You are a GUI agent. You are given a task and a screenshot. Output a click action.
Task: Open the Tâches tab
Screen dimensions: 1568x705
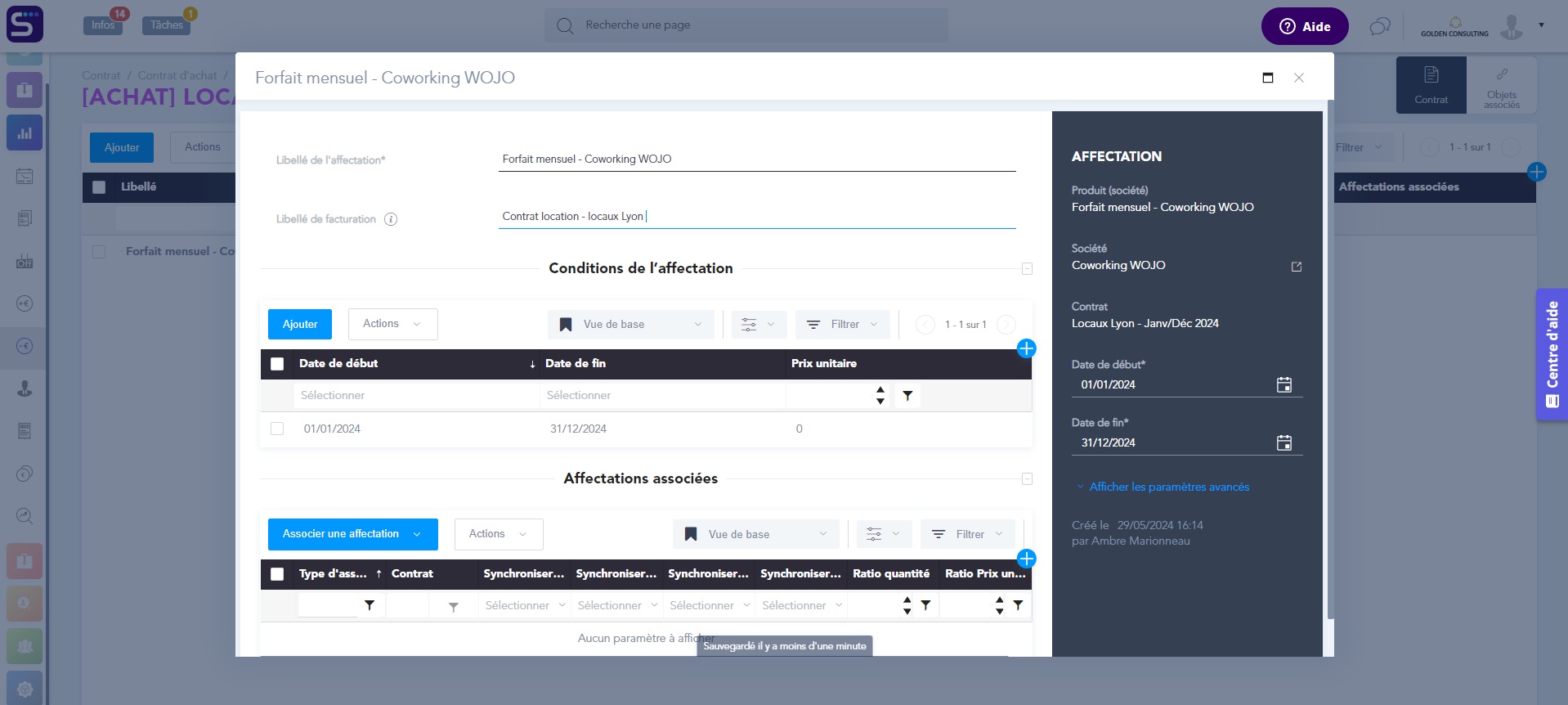coord(167,25)
